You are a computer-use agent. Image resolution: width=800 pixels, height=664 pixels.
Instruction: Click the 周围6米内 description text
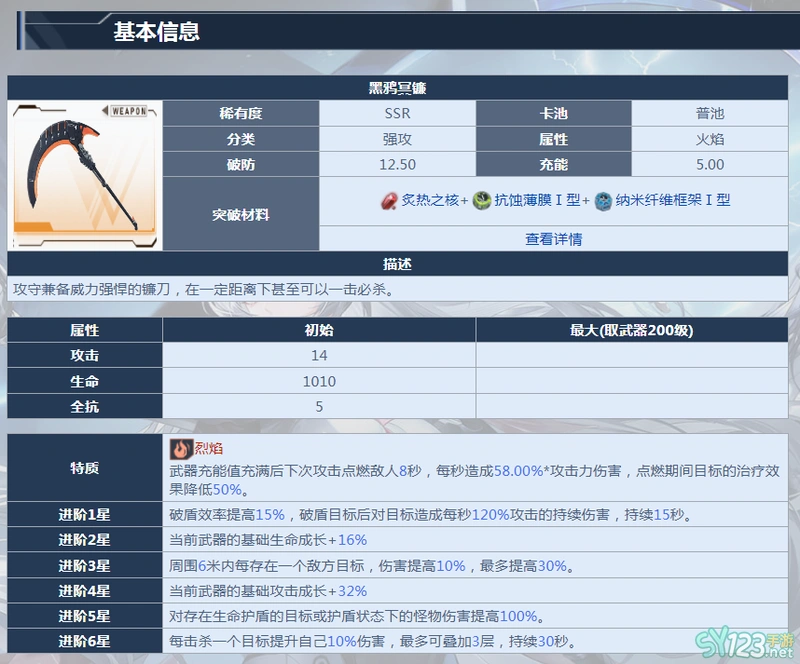click(372, 565)
